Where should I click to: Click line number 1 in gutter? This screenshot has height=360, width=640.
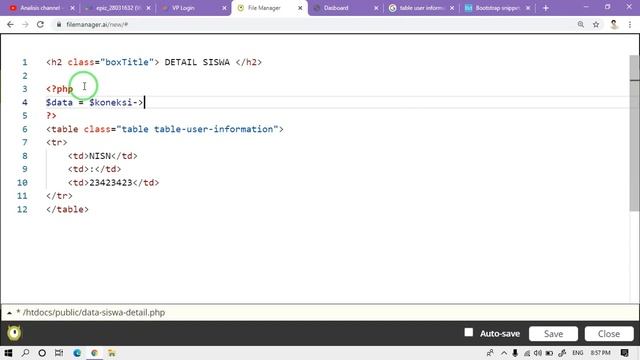pos(25,62)
